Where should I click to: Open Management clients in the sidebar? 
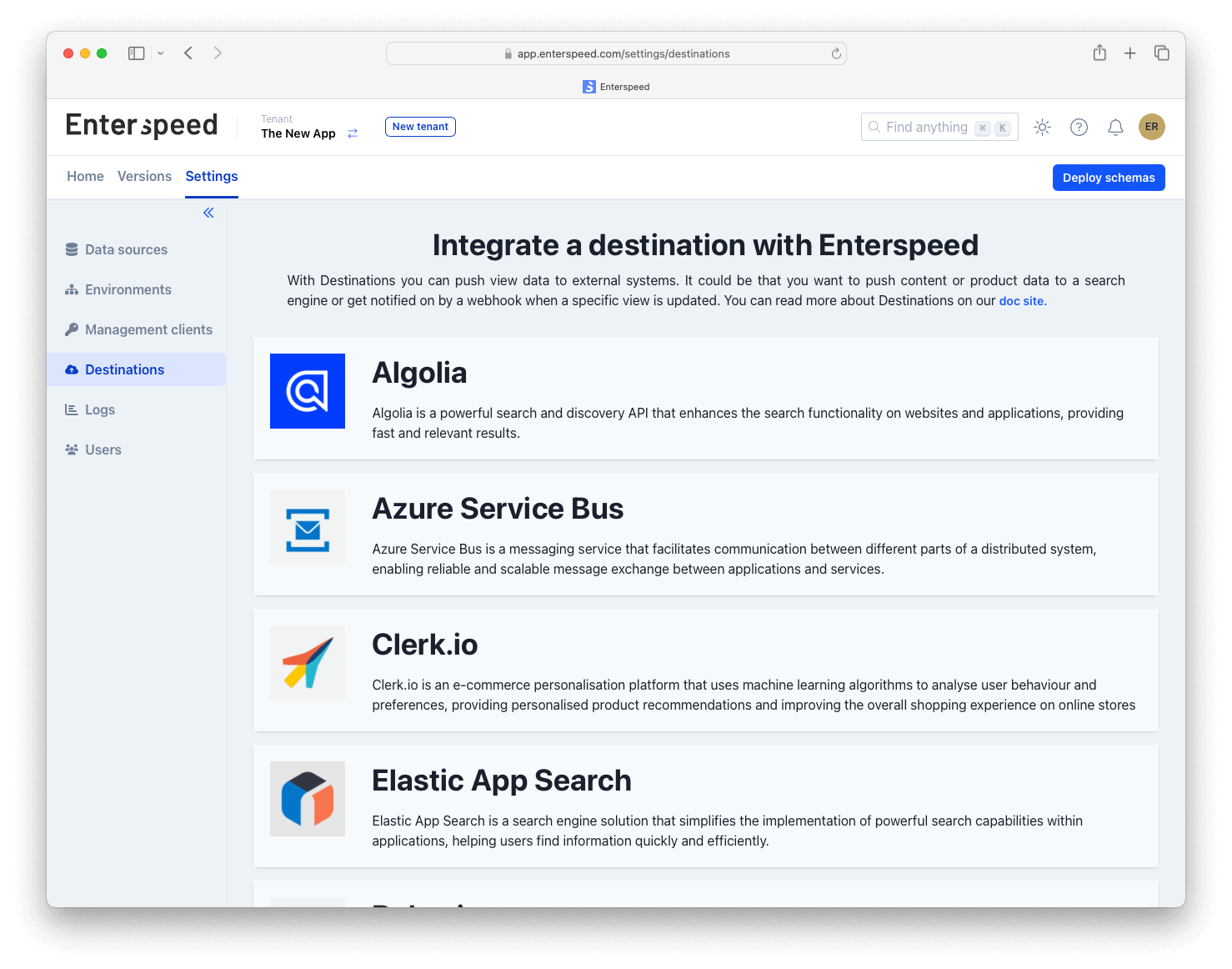pyautogui.click(x=137, y=329)
